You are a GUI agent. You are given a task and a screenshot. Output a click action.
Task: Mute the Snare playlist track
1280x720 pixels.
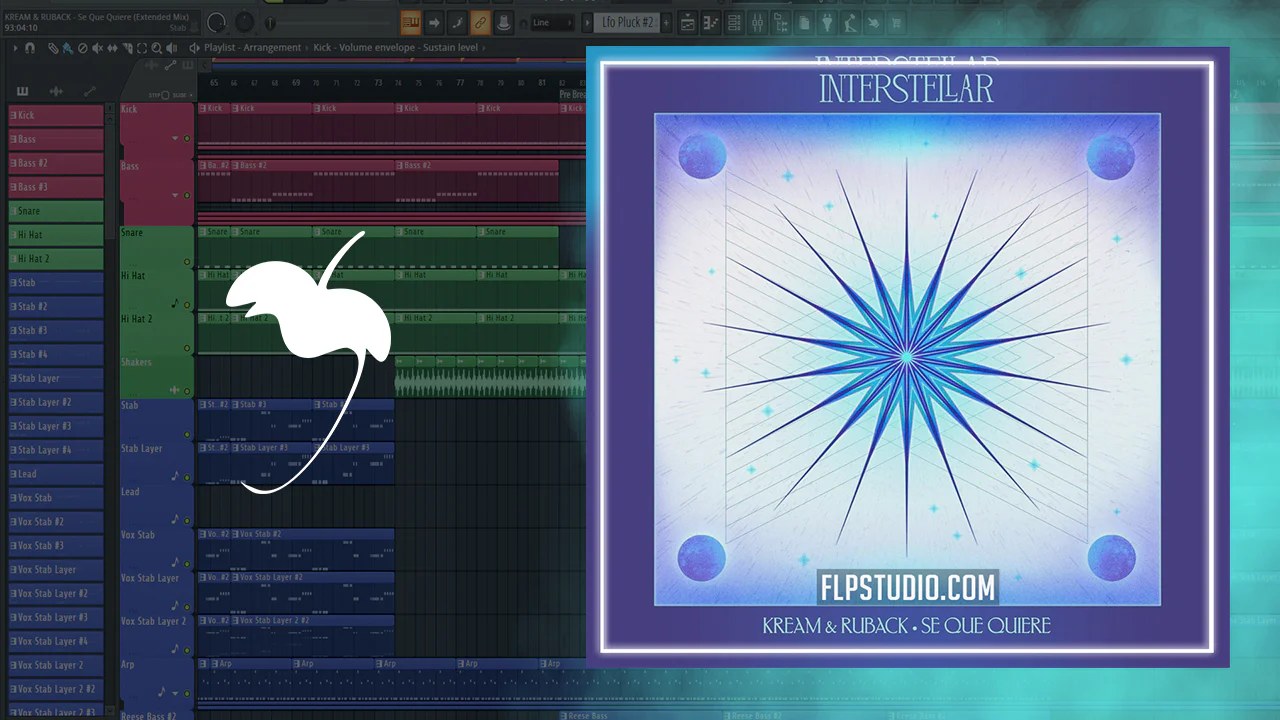(187, 262)
